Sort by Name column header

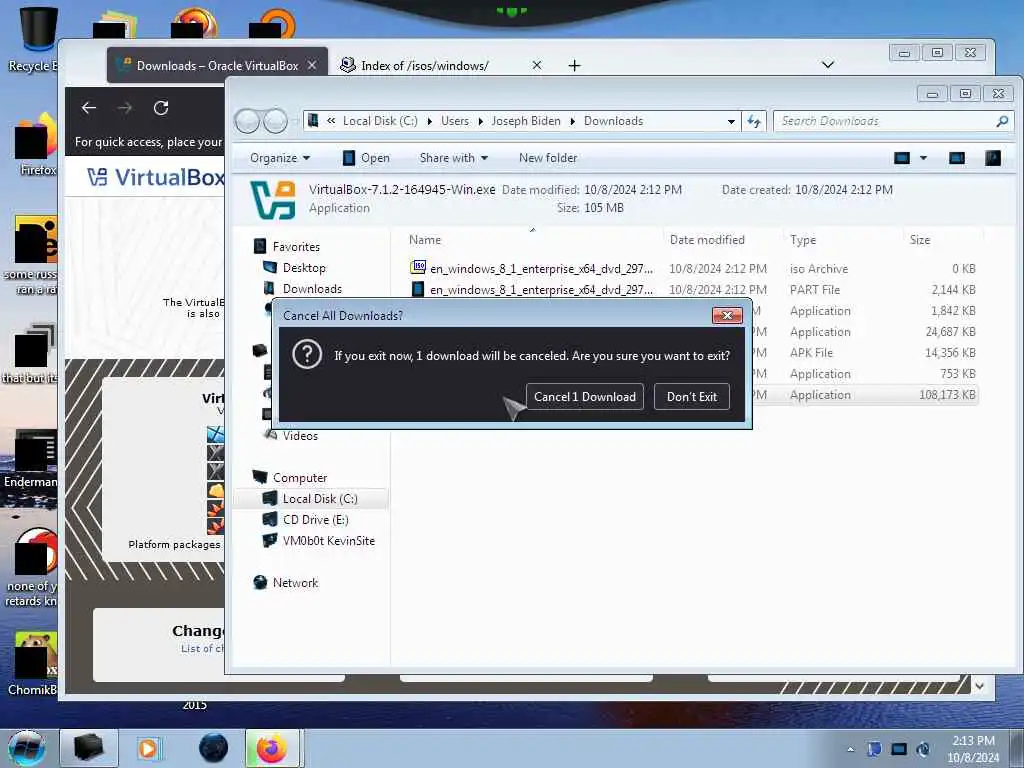point(425,240)
